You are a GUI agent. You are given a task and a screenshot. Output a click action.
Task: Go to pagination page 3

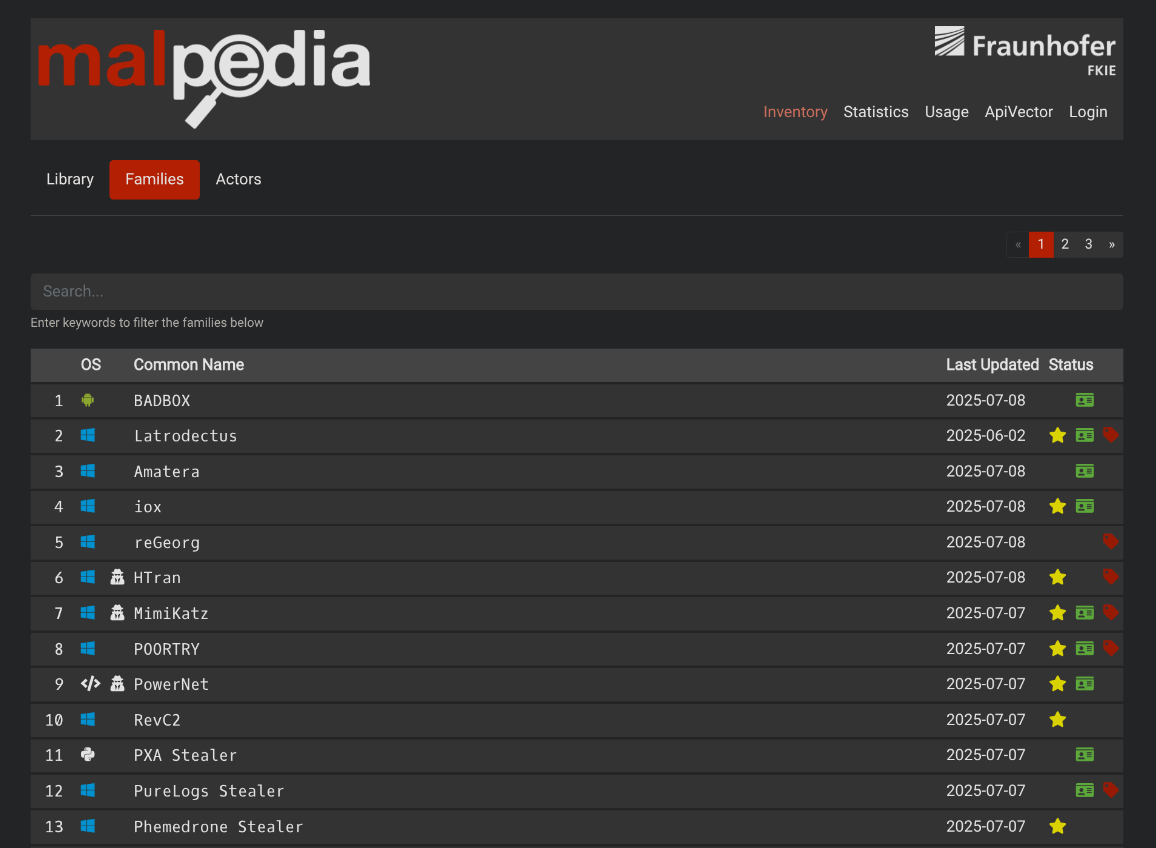(x=1088, y=244)
